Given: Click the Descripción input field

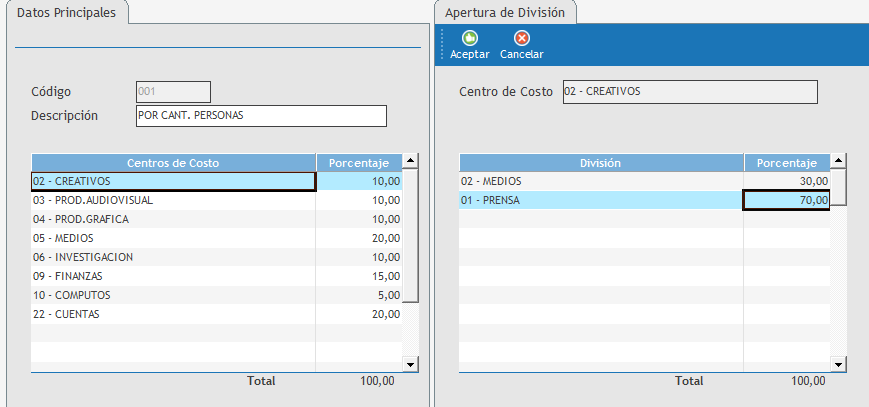Looking at the screenshot, I should pyautogui.click(x=260, y=116).
